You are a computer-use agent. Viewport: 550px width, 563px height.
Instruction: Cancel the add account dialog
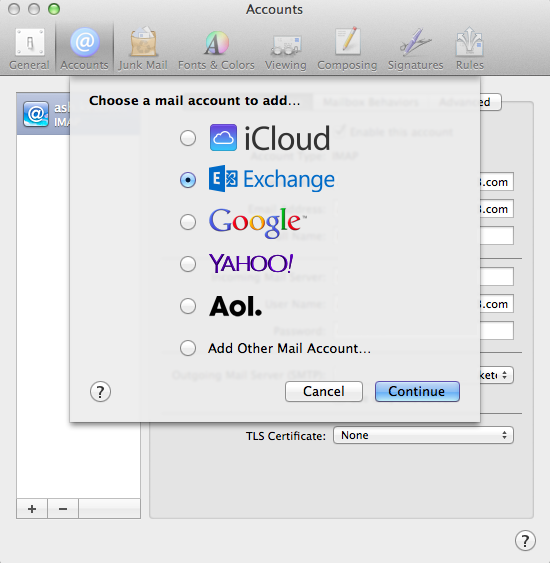[x=324, y=391]
